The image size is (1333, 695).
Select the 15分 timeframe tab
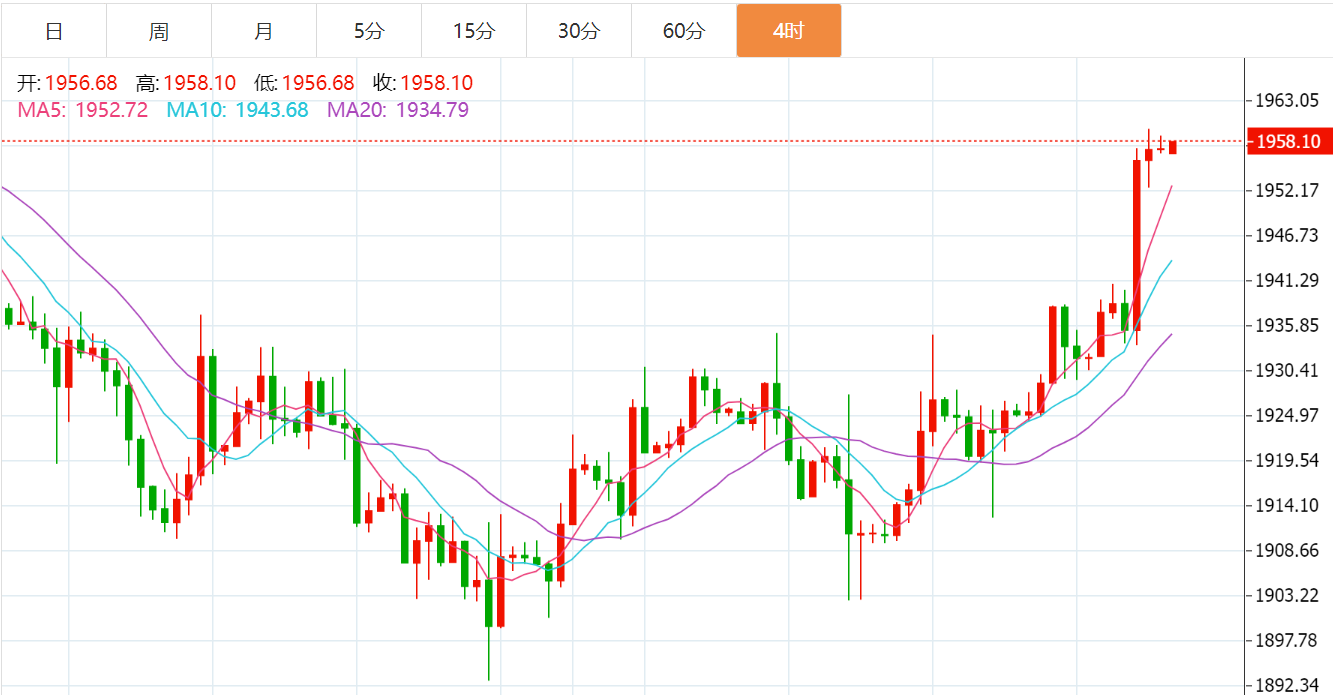click(474, 31)
